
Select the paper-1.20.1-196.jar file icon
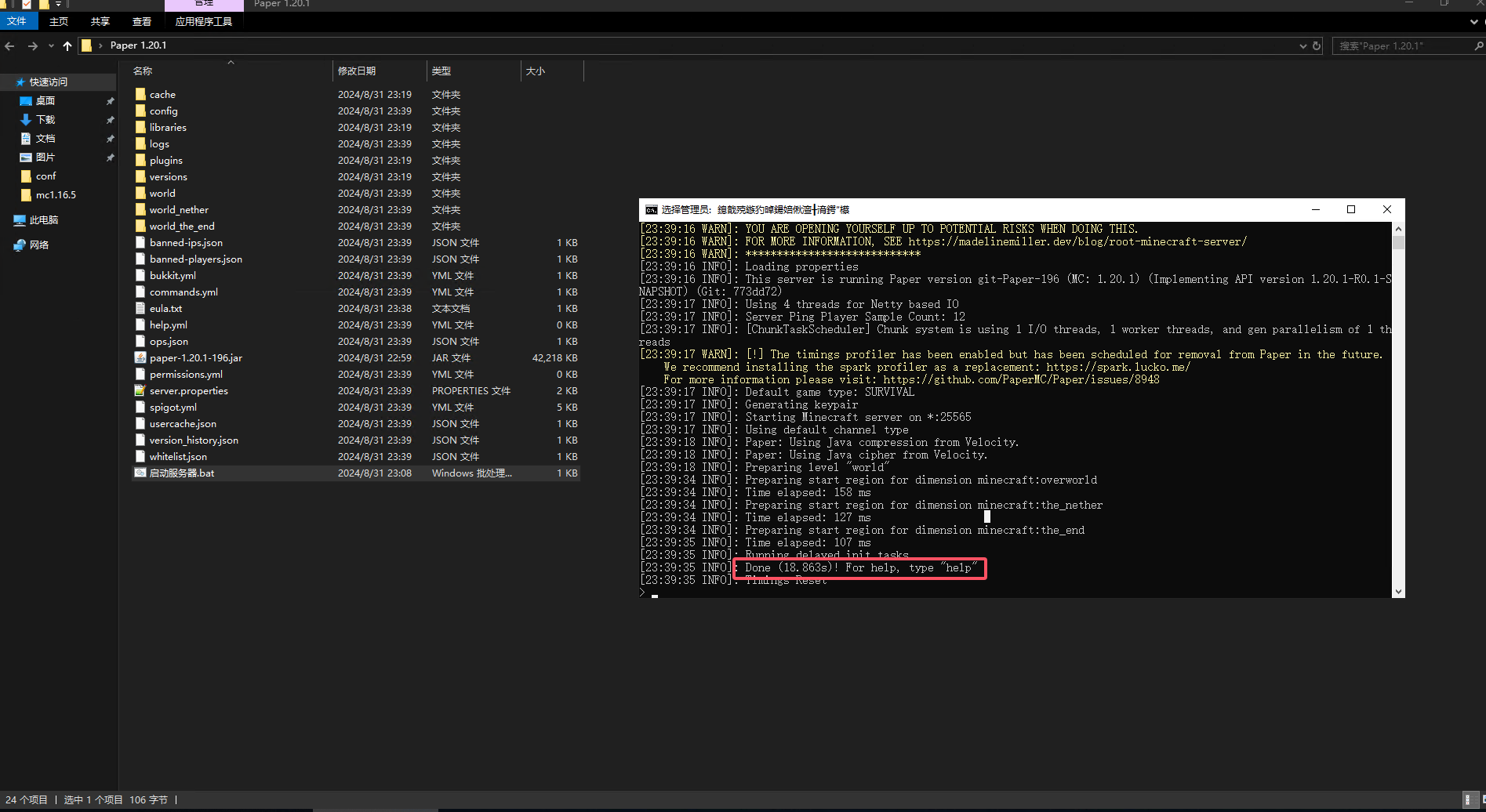(x=140, y=357)
